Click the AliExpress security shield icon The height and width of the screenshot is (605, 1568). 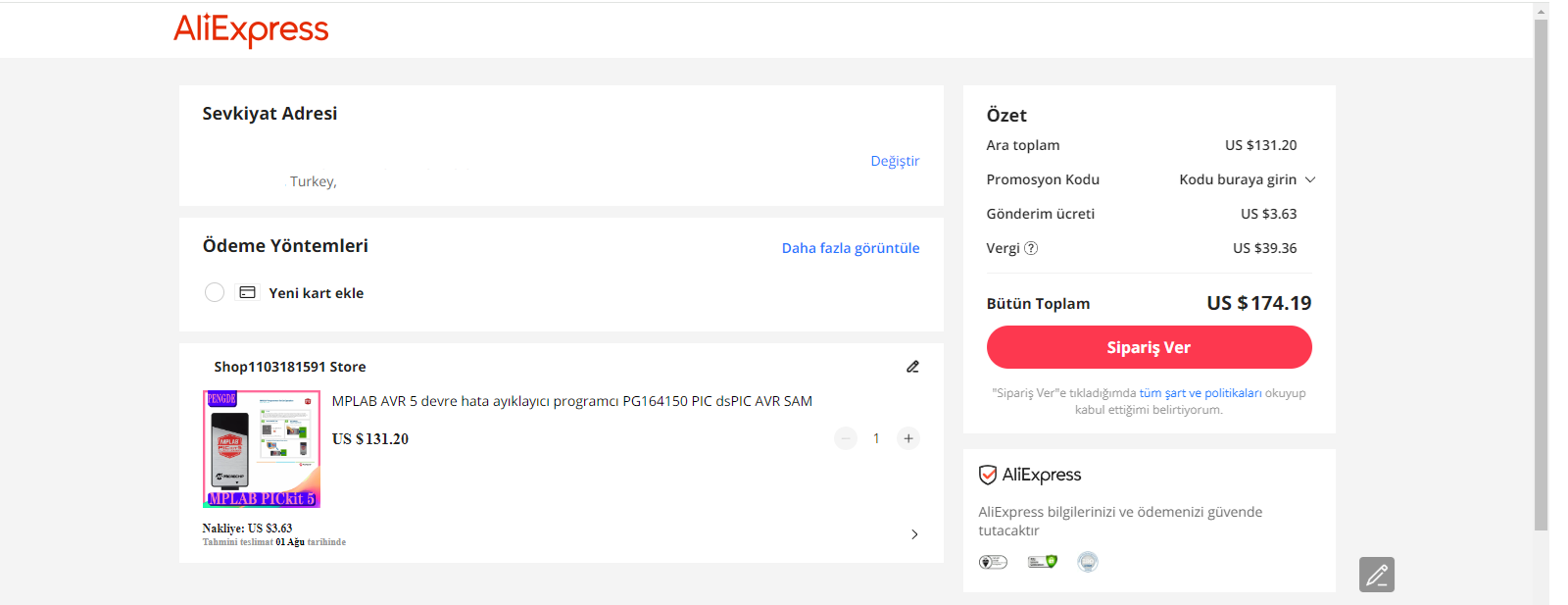988,475
